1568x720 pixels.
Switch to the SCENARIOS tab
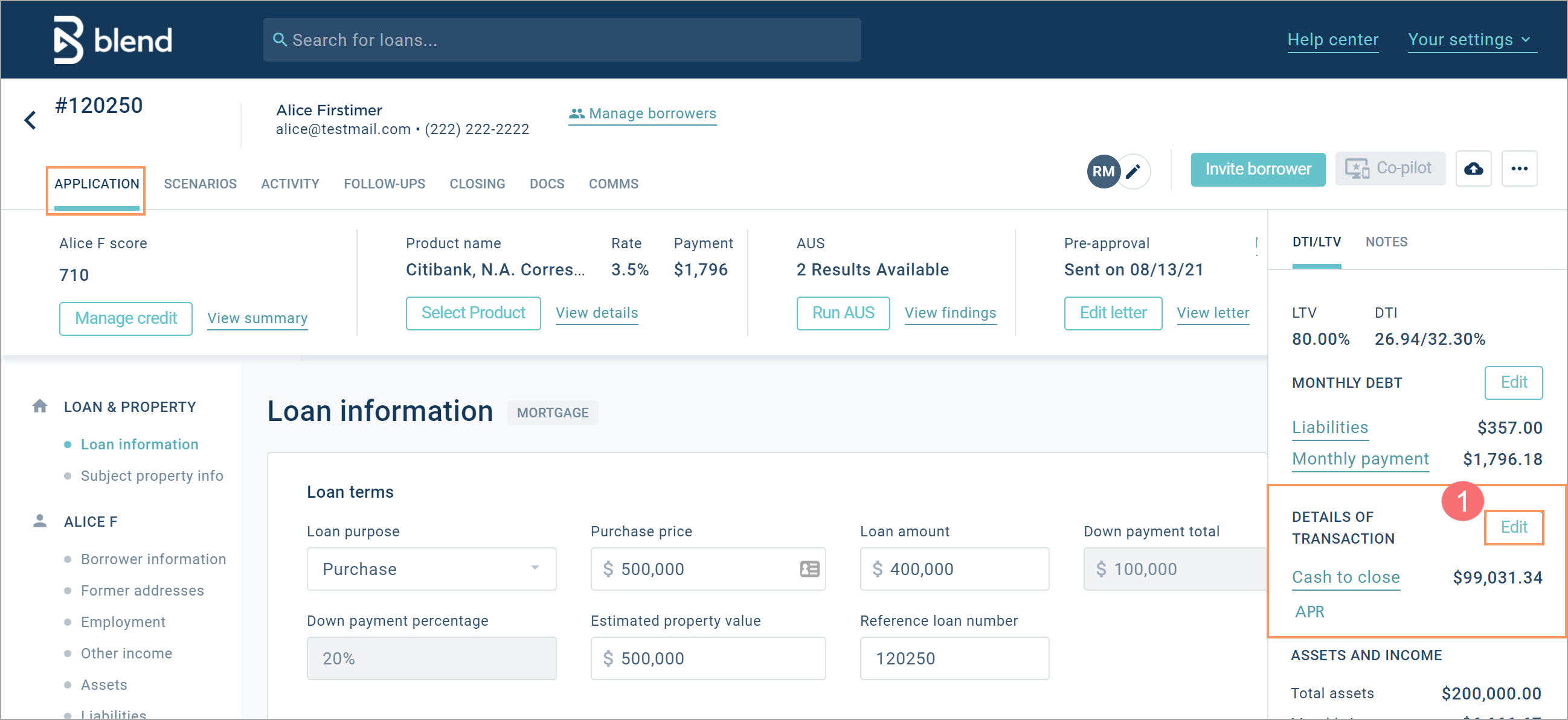coord(200,183)
